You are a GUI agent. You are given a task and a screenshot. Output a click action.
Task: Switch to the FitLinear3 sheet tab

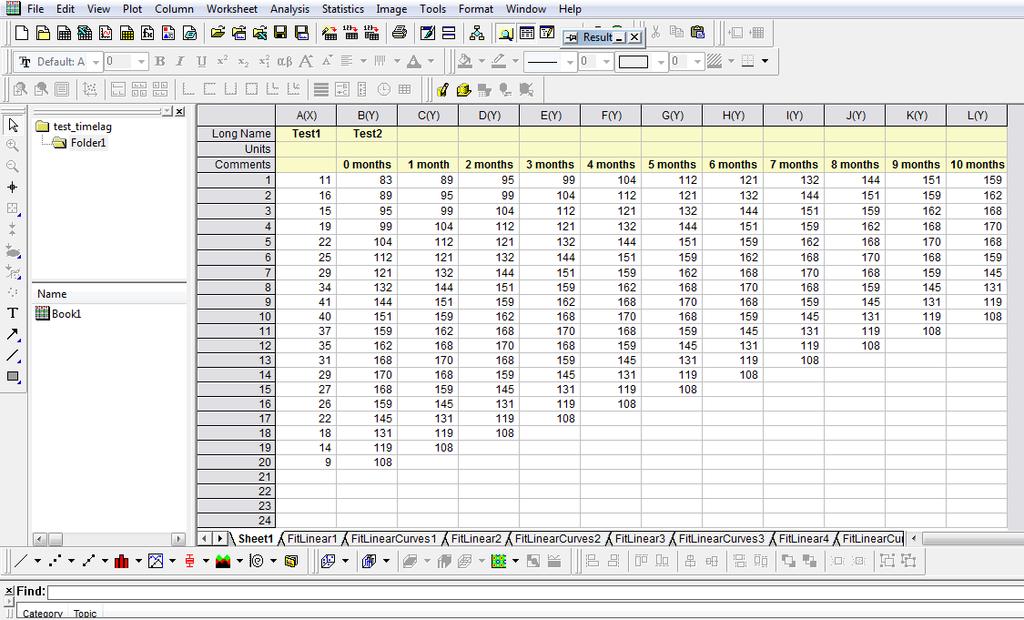click(640, 538)
